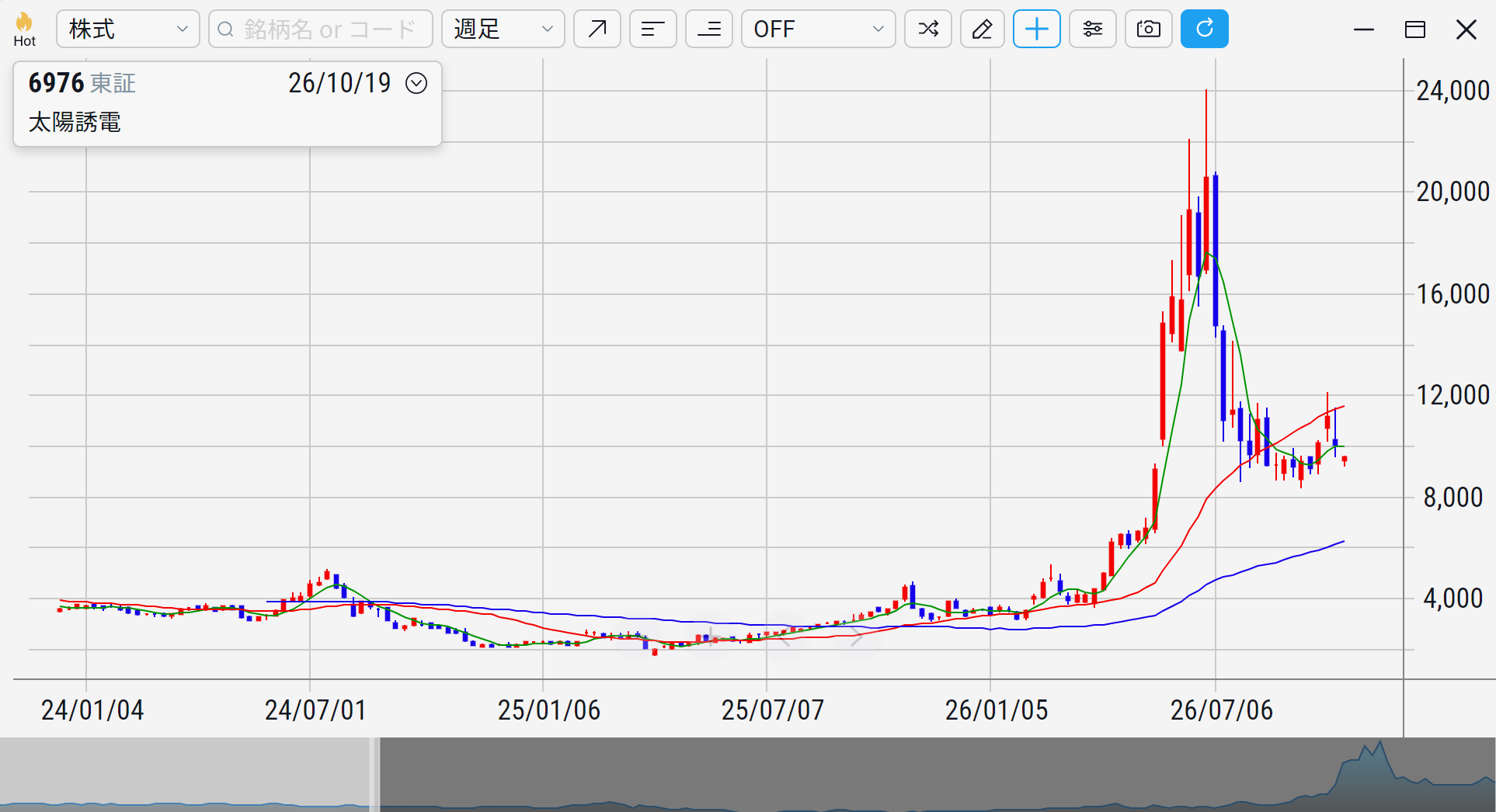Click the diagonal arrow toolbar icon
The image size is (1496, 812).
coord(597,29)
